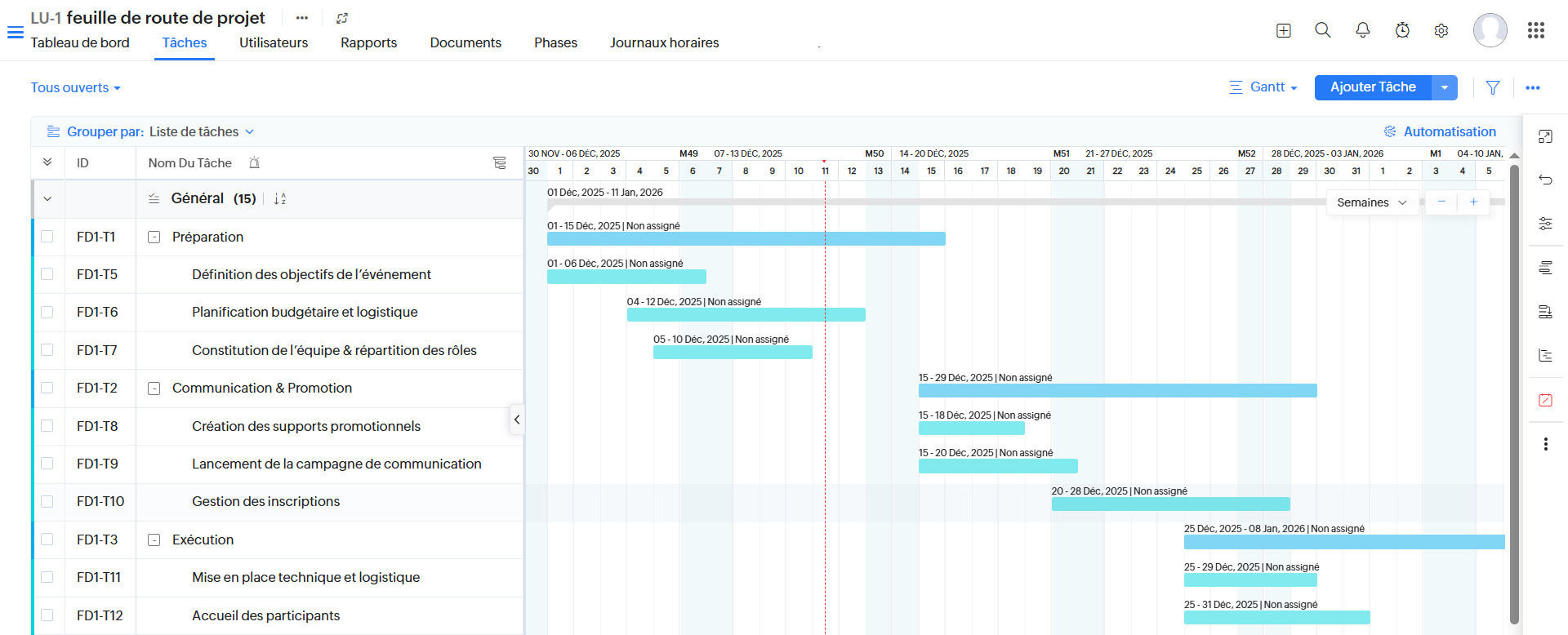This screenshot has width=1568, height=635.
Task: Click the undo arrow in right sidebar
Action: point(1545,180)
